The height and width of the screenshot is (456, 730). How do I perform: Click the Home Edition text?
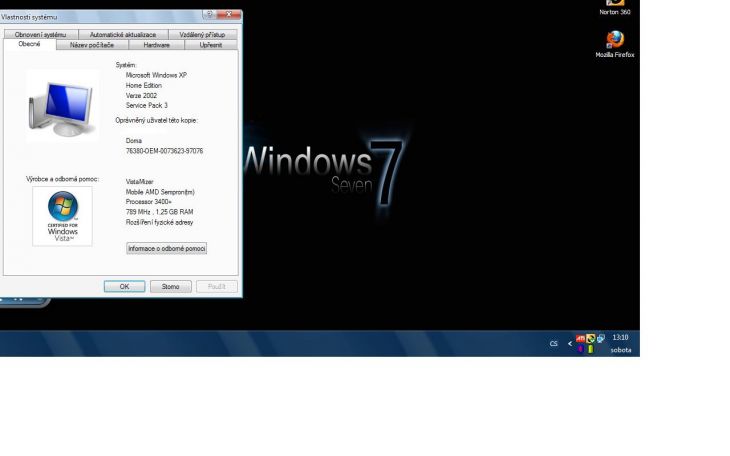pyautogui.click(x=143, y=85)
